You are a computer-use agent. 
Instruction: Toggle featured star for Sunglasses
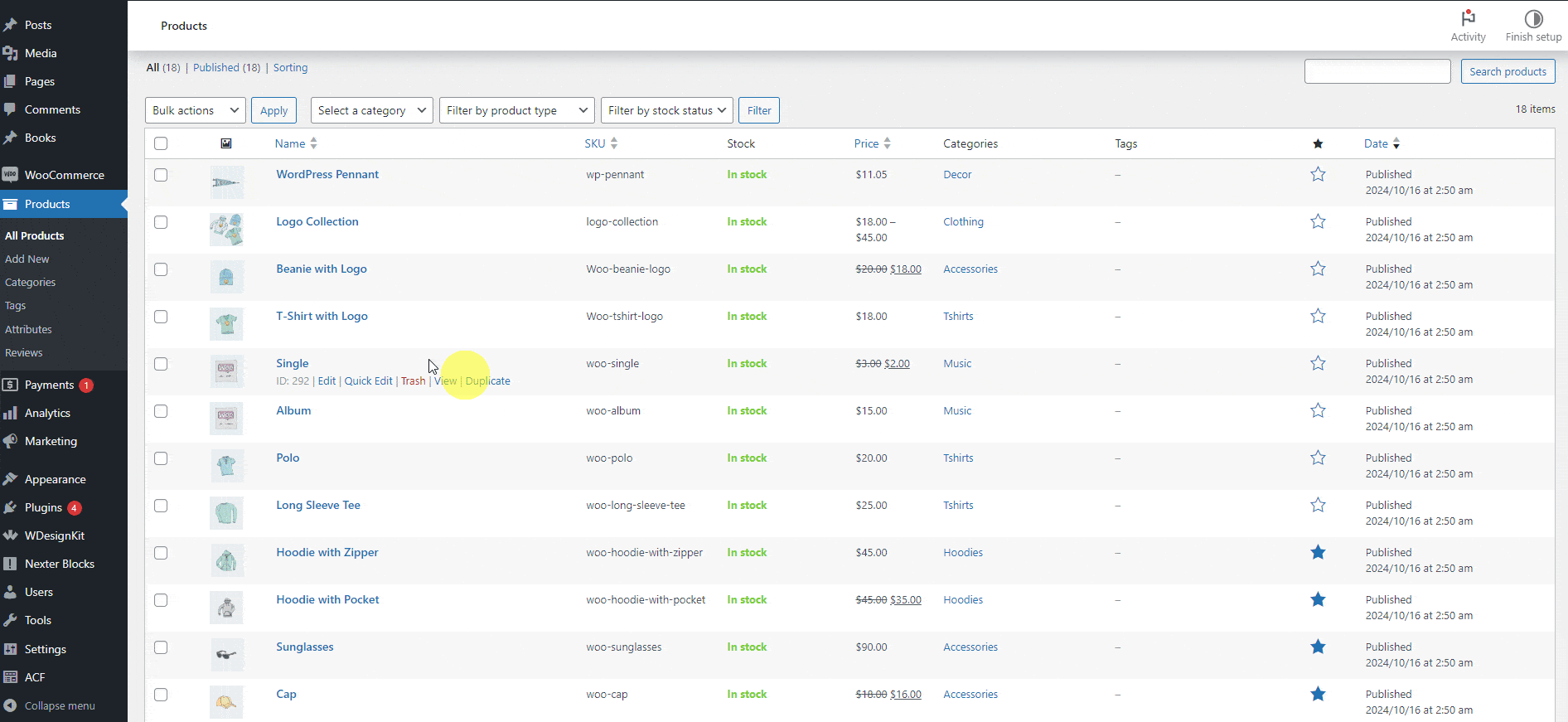[x=1318, y=647]
